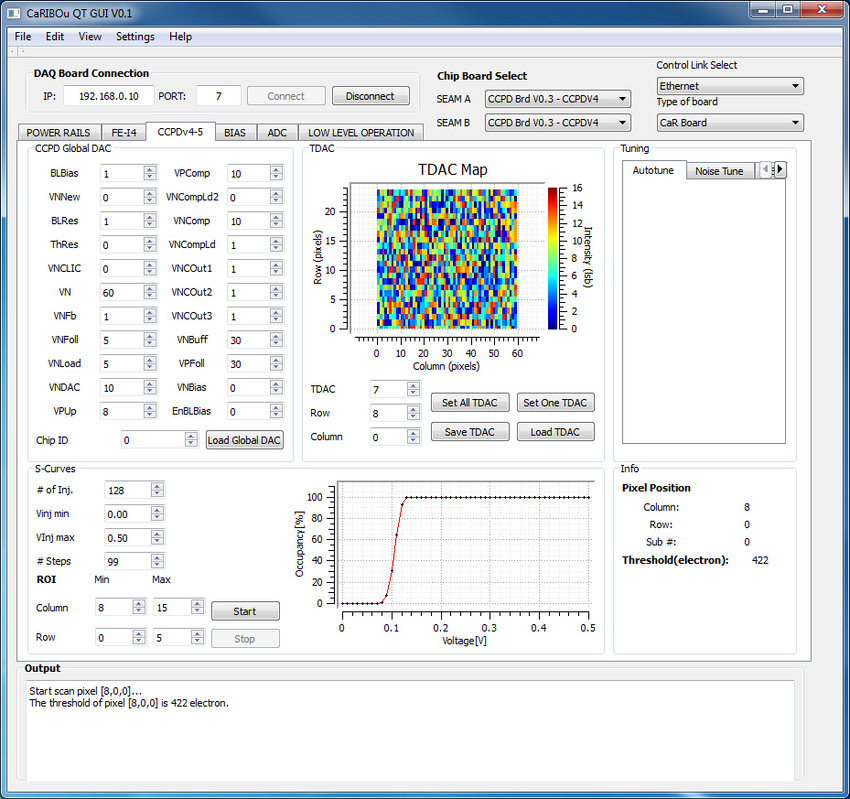Expand the Control Link Select Ethernet dropdown

[730, 86]
